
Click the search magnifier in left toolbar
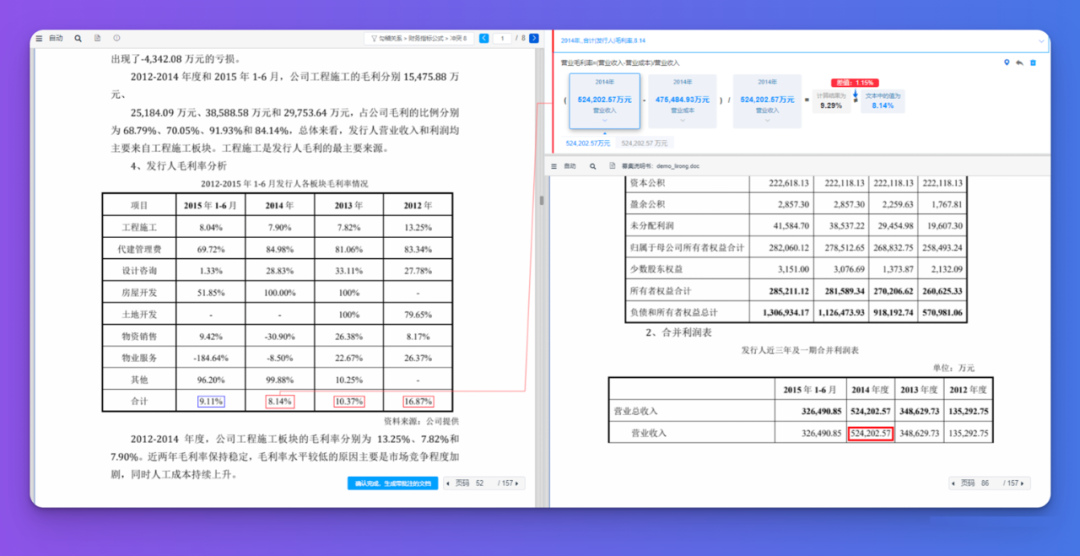tap(78, 39)
